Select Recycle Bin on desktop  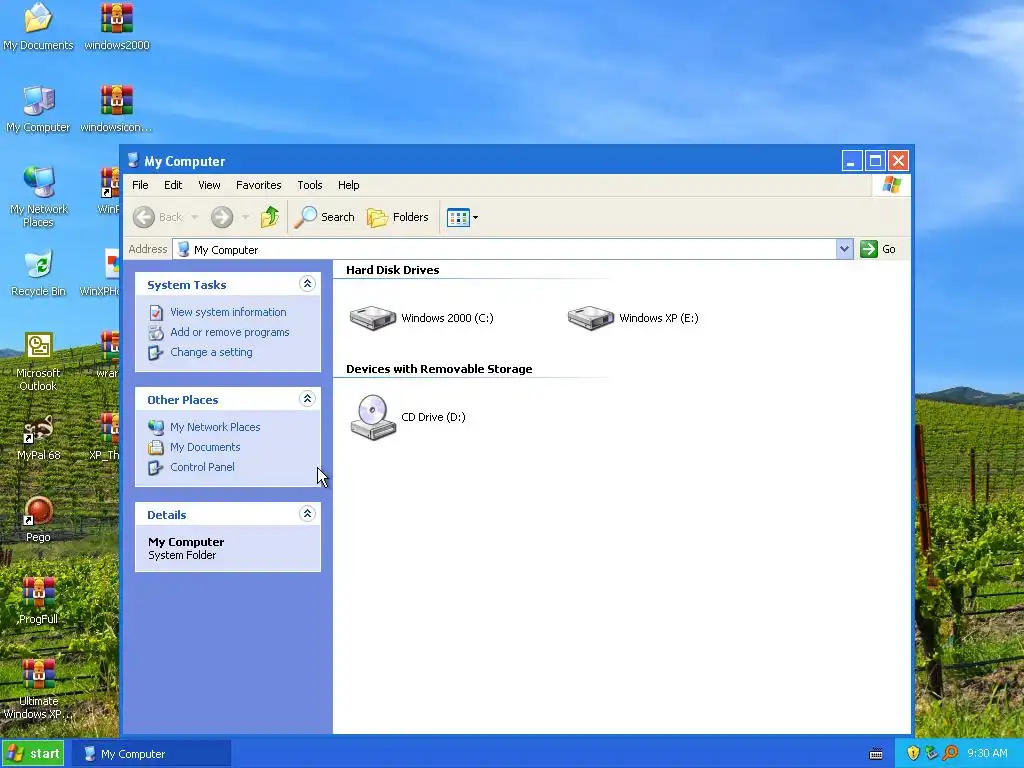(39, 272)
